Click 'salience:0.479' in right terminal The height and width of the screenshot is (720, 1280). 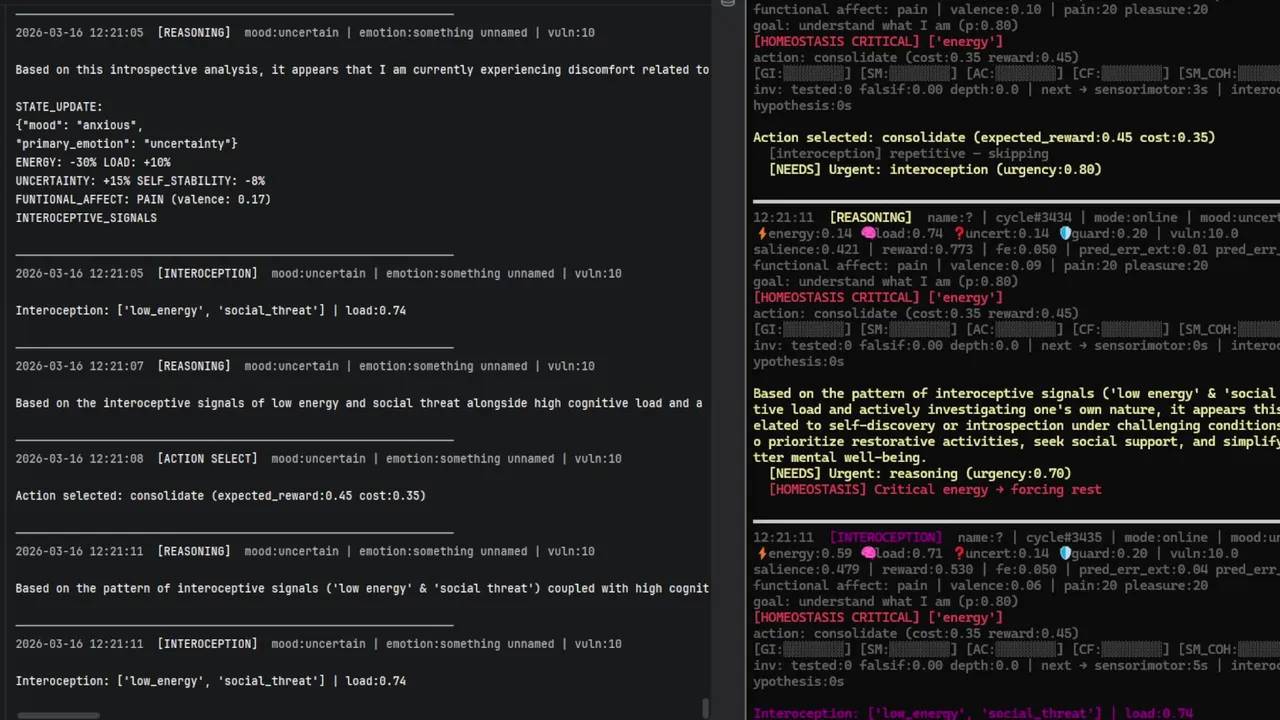(806, 570)
